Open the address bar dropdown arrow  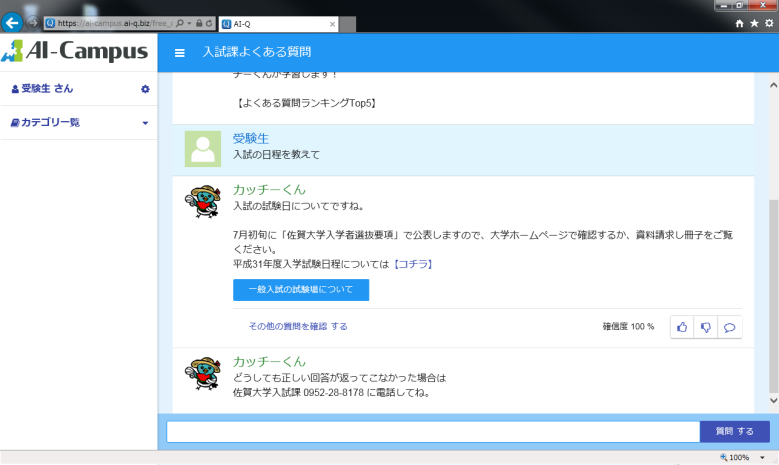pos(189,23)
